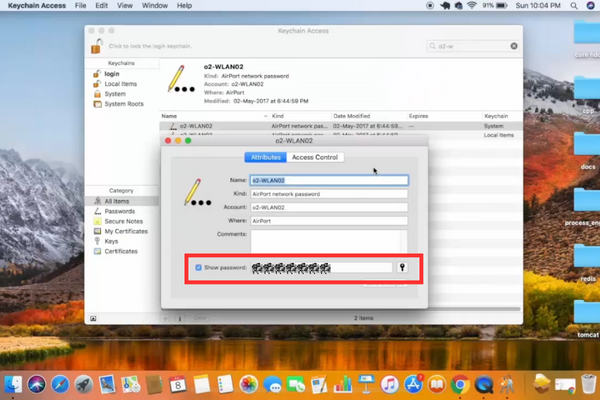Sort by the Expires column header
Image resolution: width=600 pixels, height=400 pixels.
[x=444, y=116]
